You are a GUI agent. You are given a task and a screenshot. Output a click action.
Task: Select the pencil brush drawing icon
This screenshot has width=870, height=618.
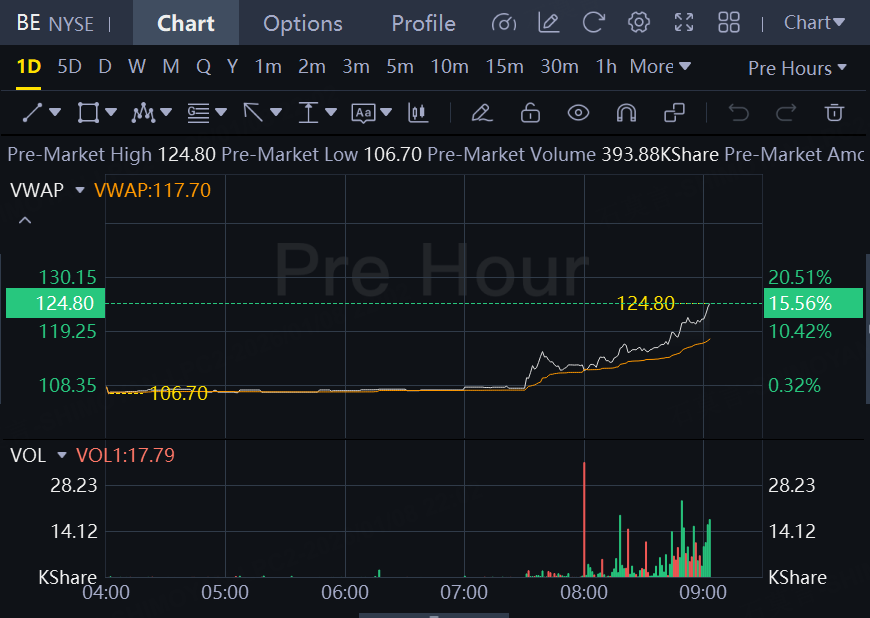tap(482, 113)
